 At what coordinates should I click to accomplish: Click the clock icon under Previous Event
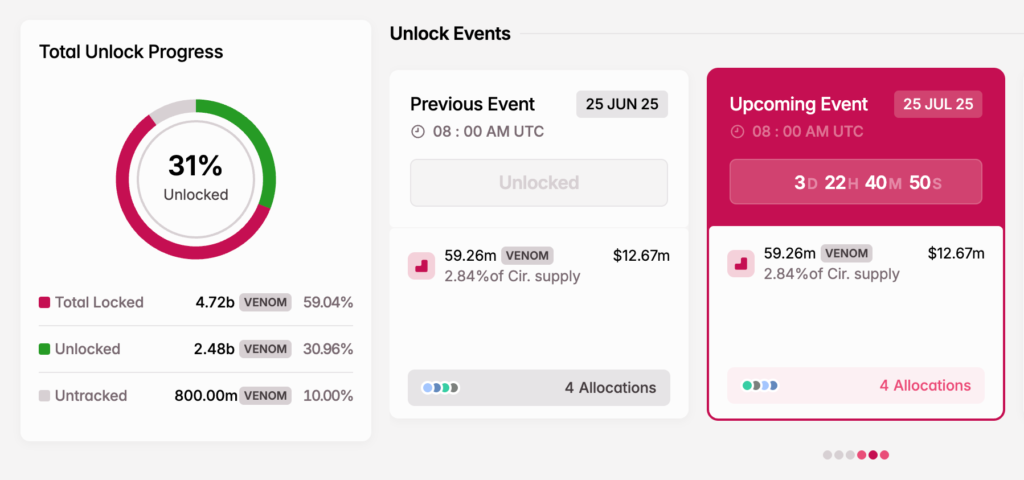coord(418,132)
